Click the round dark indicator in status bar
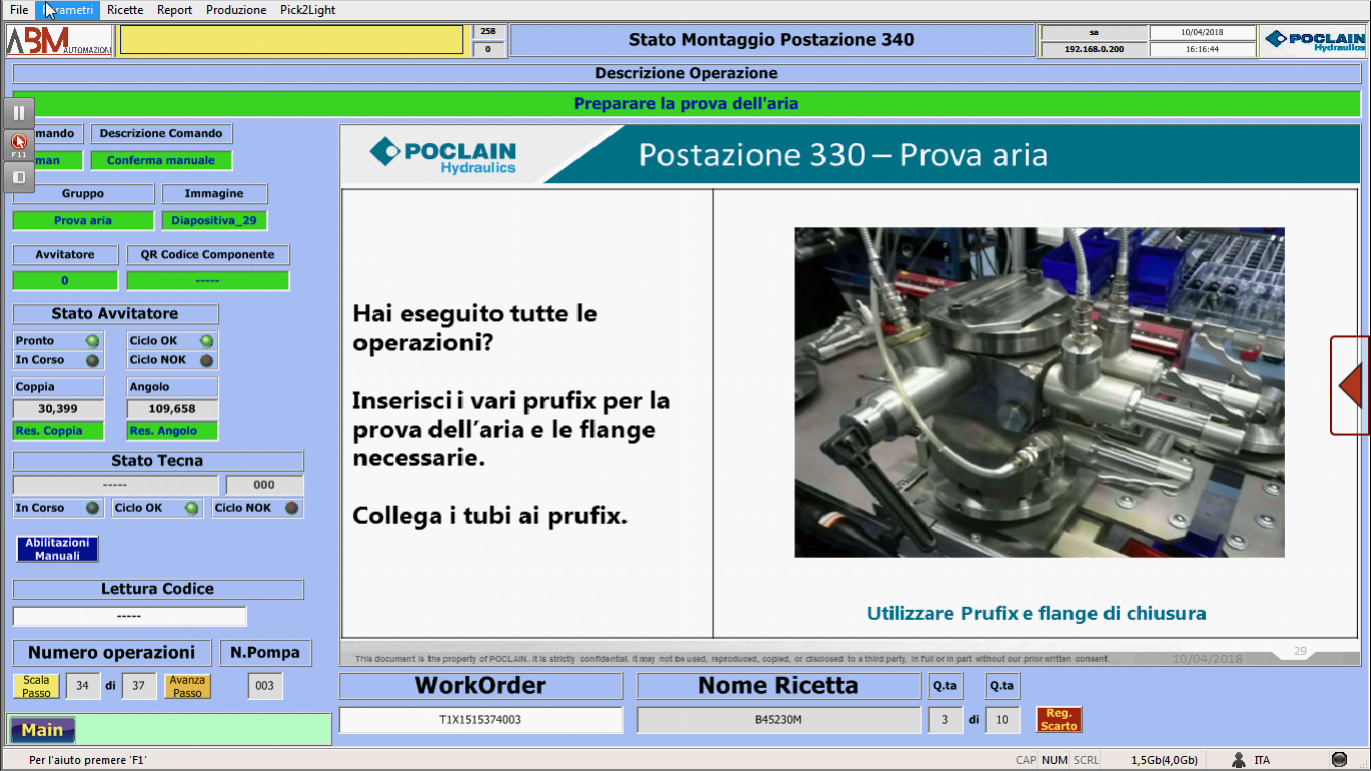Screen dimensions: 1371x771 [x=1340, y=760]
